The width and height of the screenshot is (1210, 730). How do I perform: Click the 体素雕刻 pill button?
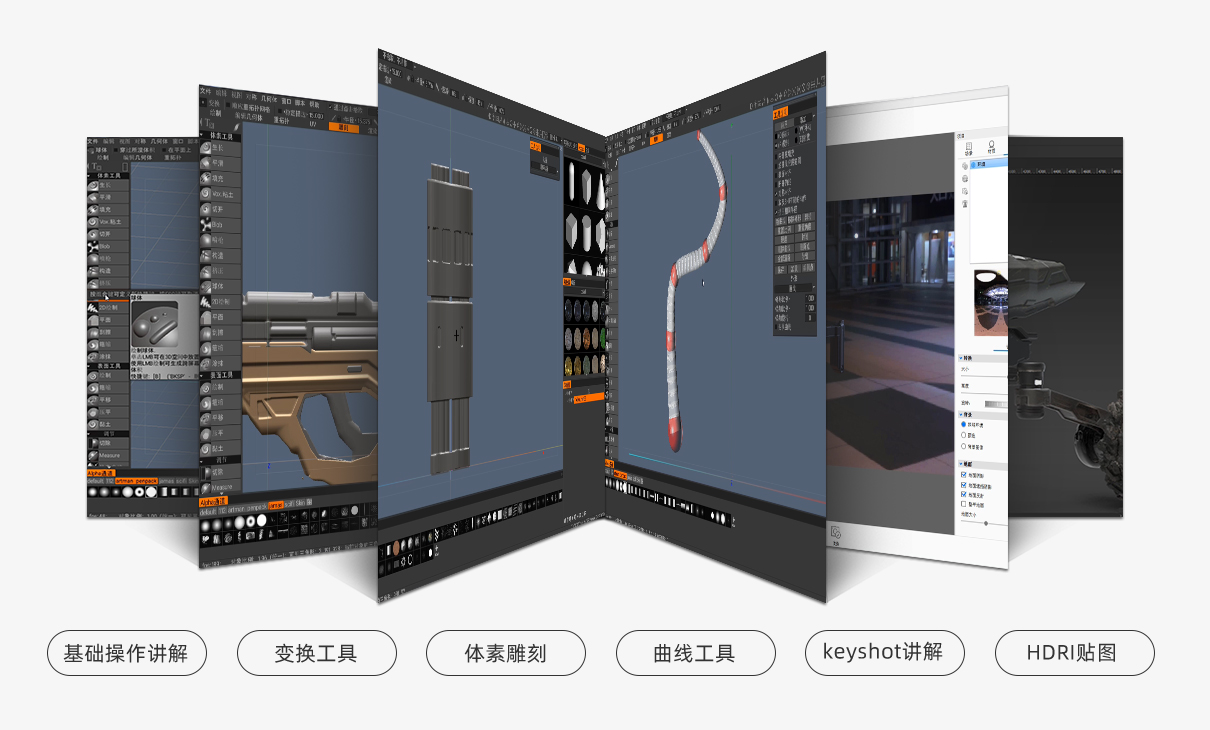pyautogui.click(x=505, y=653)
